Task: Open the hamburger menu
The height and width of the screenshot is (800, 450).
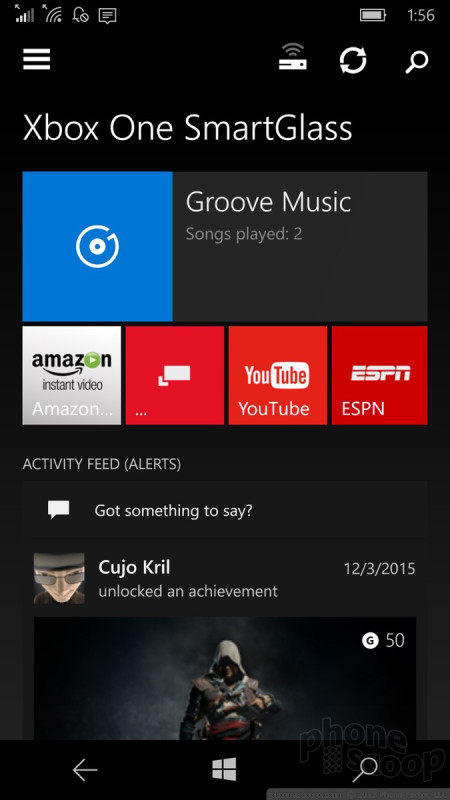Action: click(37, 59)
